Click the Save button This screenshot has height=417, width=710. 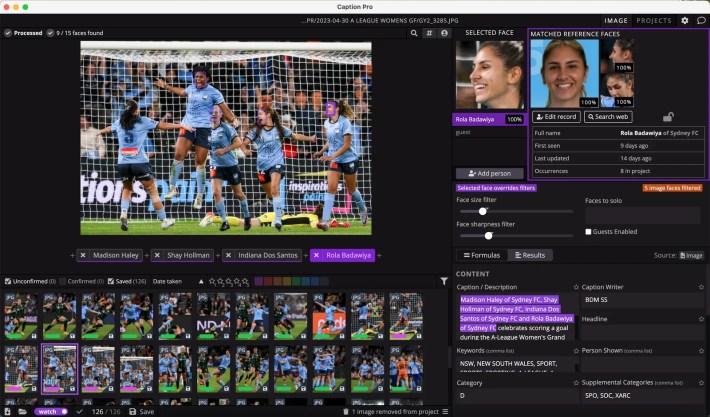142,412
